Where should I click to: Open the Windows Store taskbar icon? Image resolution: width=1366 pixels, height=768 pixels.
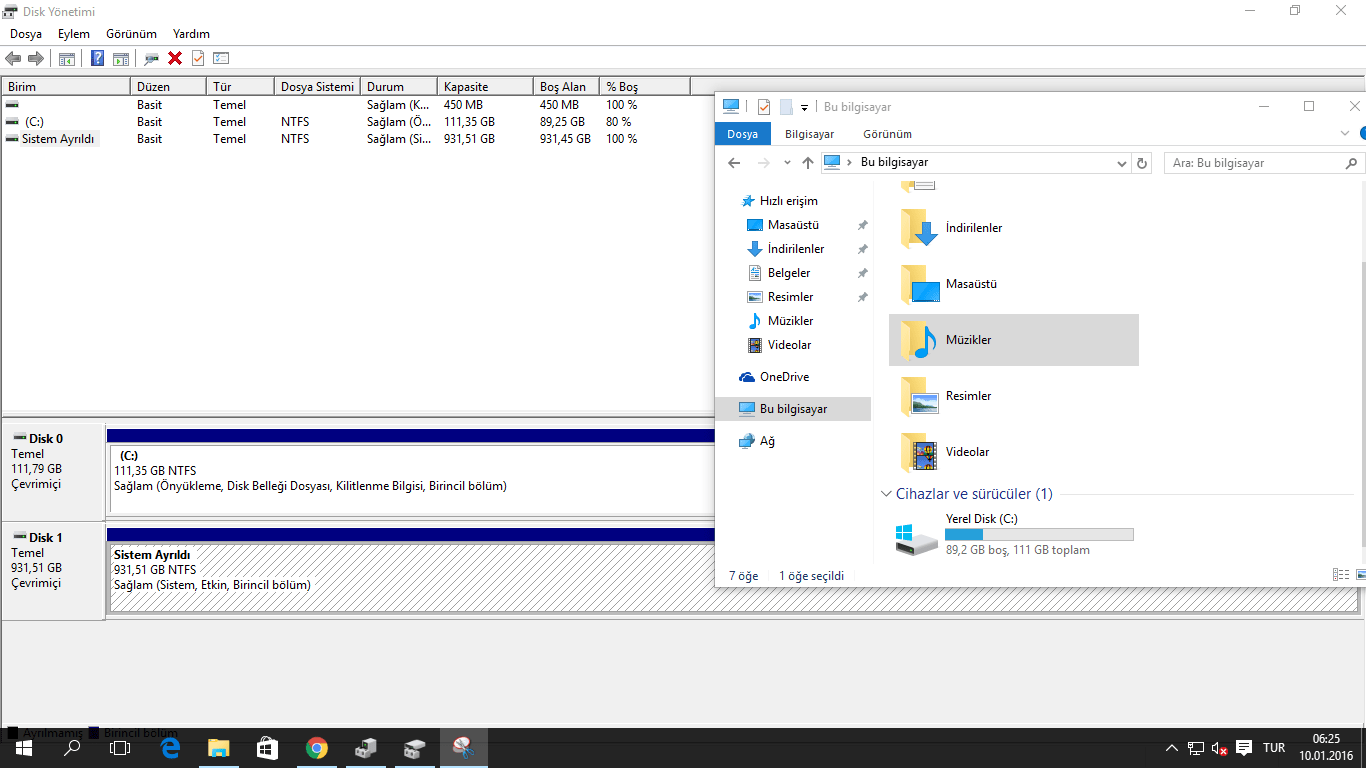(267, 748)
